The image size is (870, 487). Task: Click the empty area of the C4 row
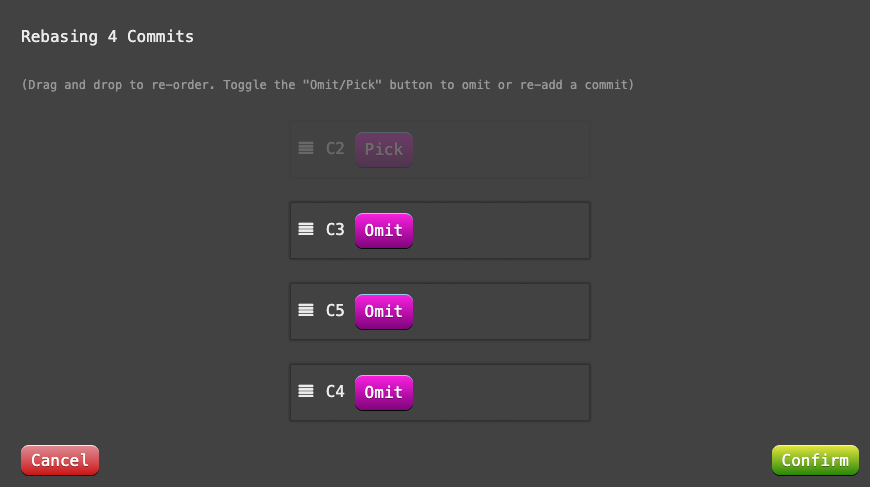(x=500, y=392)
